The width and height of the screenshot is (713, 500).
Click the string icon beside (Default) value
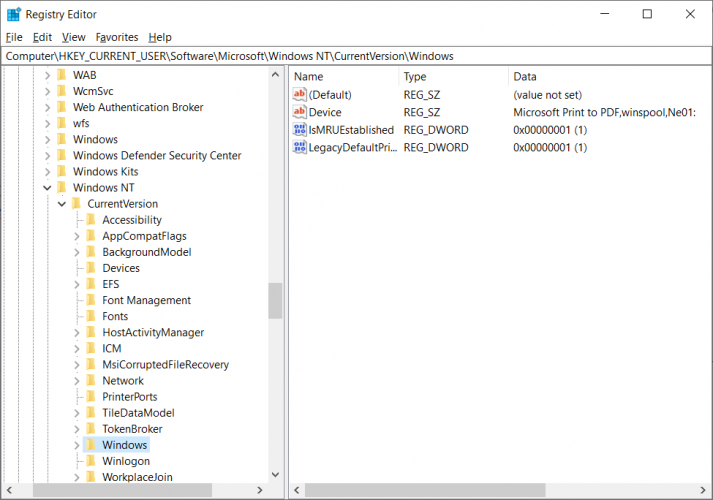[x=300, y=95]
